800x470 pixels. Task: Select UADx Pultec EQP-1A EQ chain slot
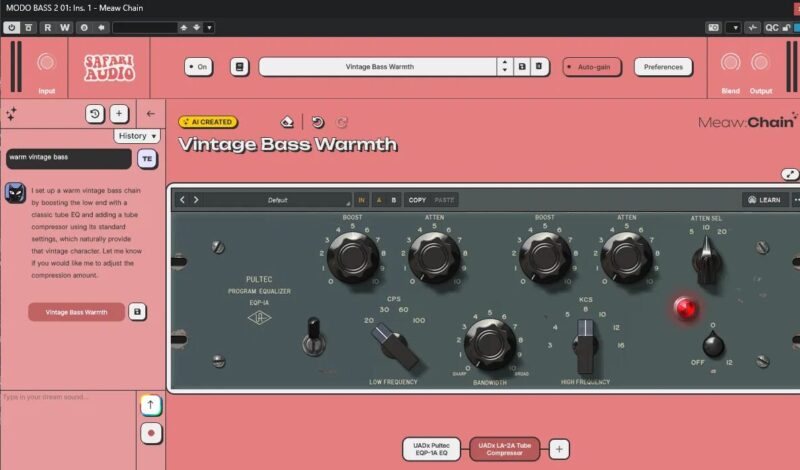[x=431, y=449]
